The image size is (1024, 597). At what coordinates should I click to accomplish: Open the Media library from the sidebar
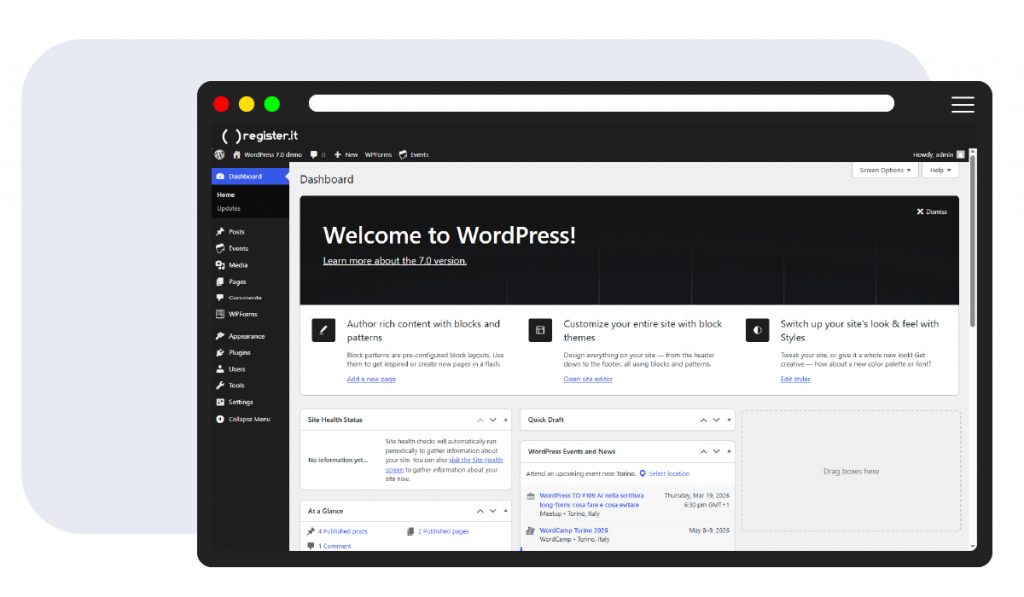click(237, 265)
